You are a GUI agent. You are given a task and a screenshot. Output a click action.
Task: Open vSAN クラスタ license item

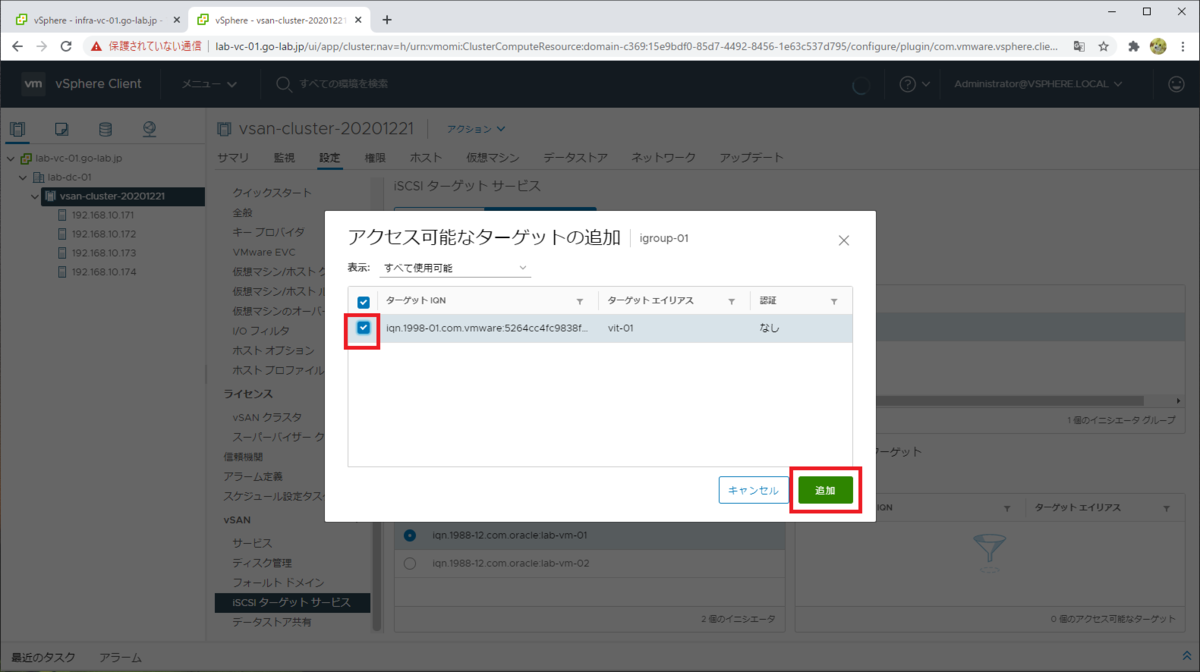(x=267, y=417)
